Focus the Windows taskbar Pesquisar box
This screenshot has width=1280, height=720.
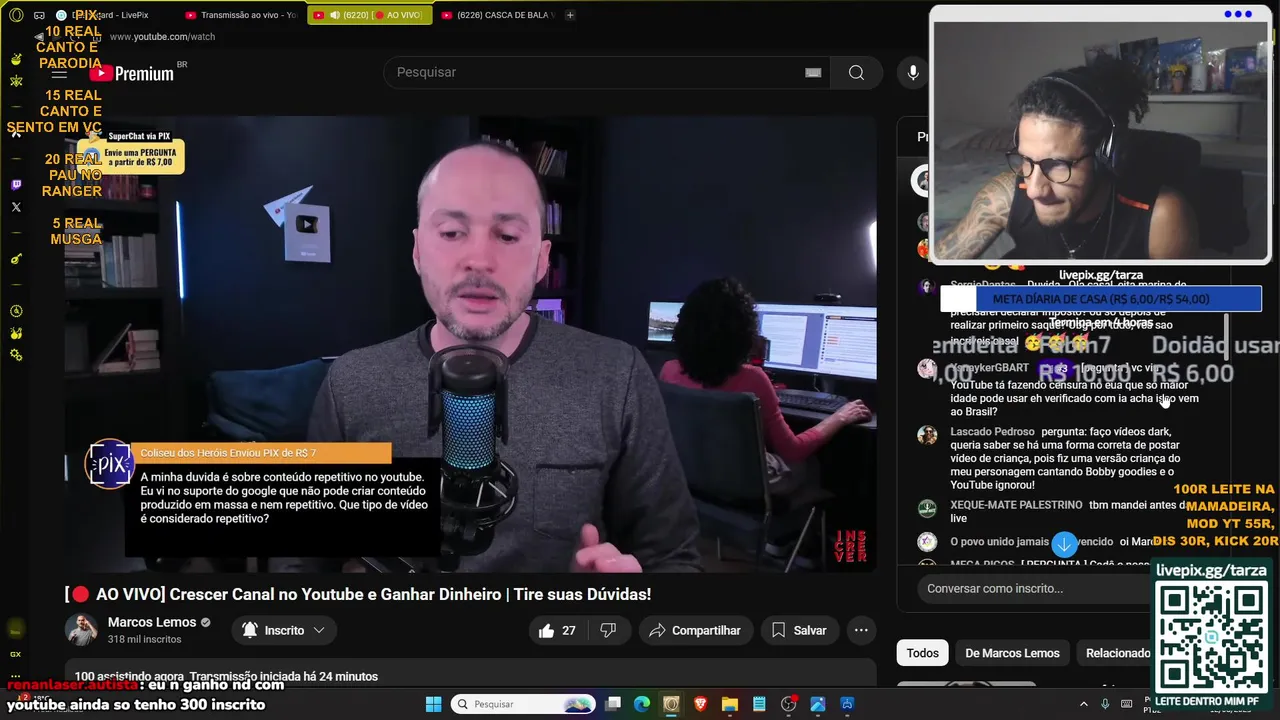[522, 704]
